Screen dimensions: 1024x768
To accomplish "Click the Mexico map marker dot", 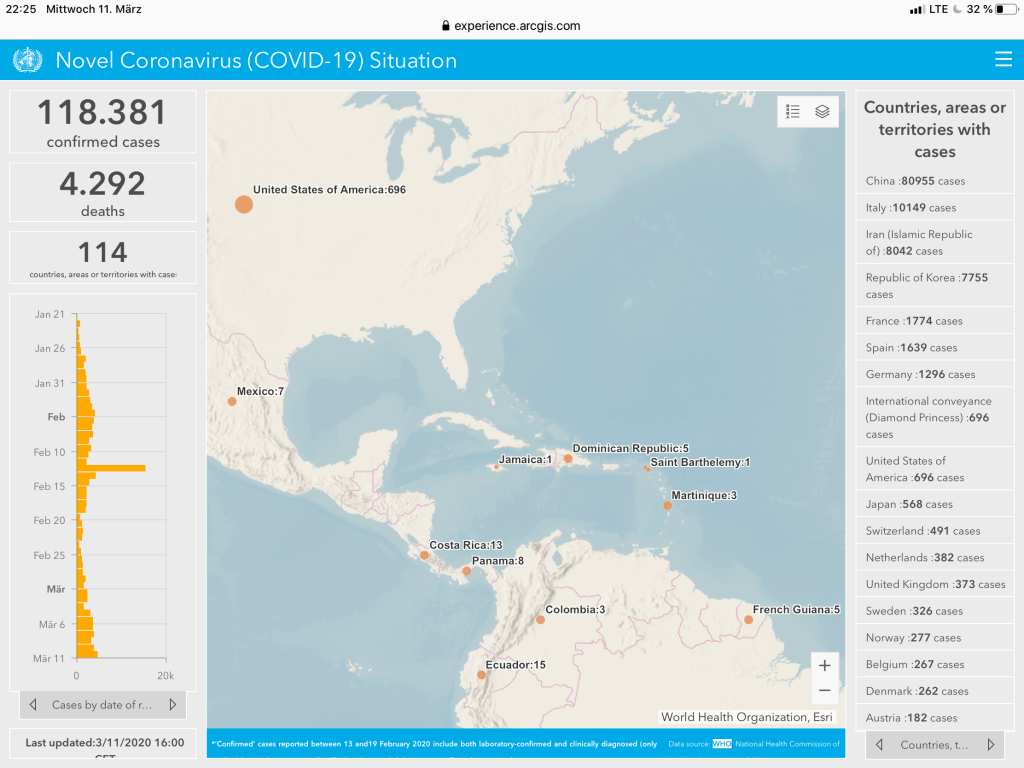I will point(232,401).
